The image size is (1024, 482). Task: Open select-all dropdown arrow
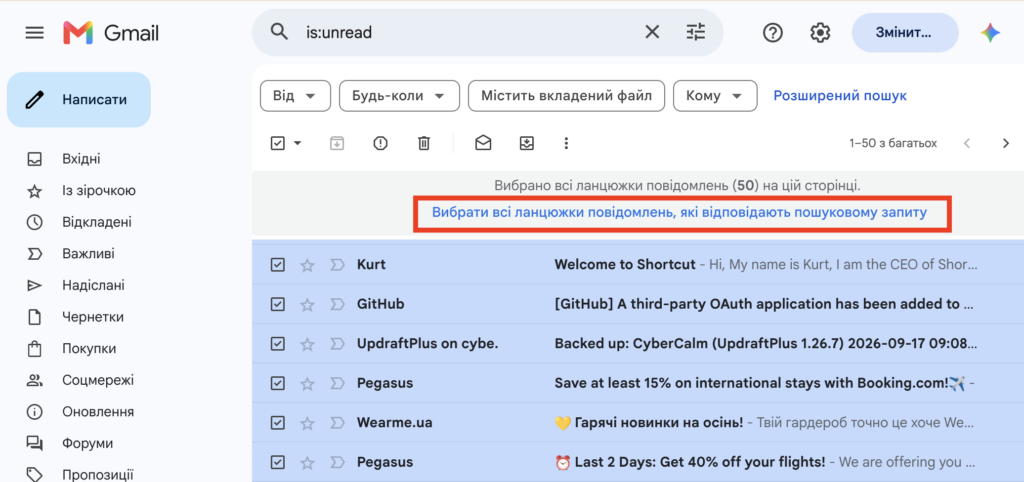(x=298, y=143)
